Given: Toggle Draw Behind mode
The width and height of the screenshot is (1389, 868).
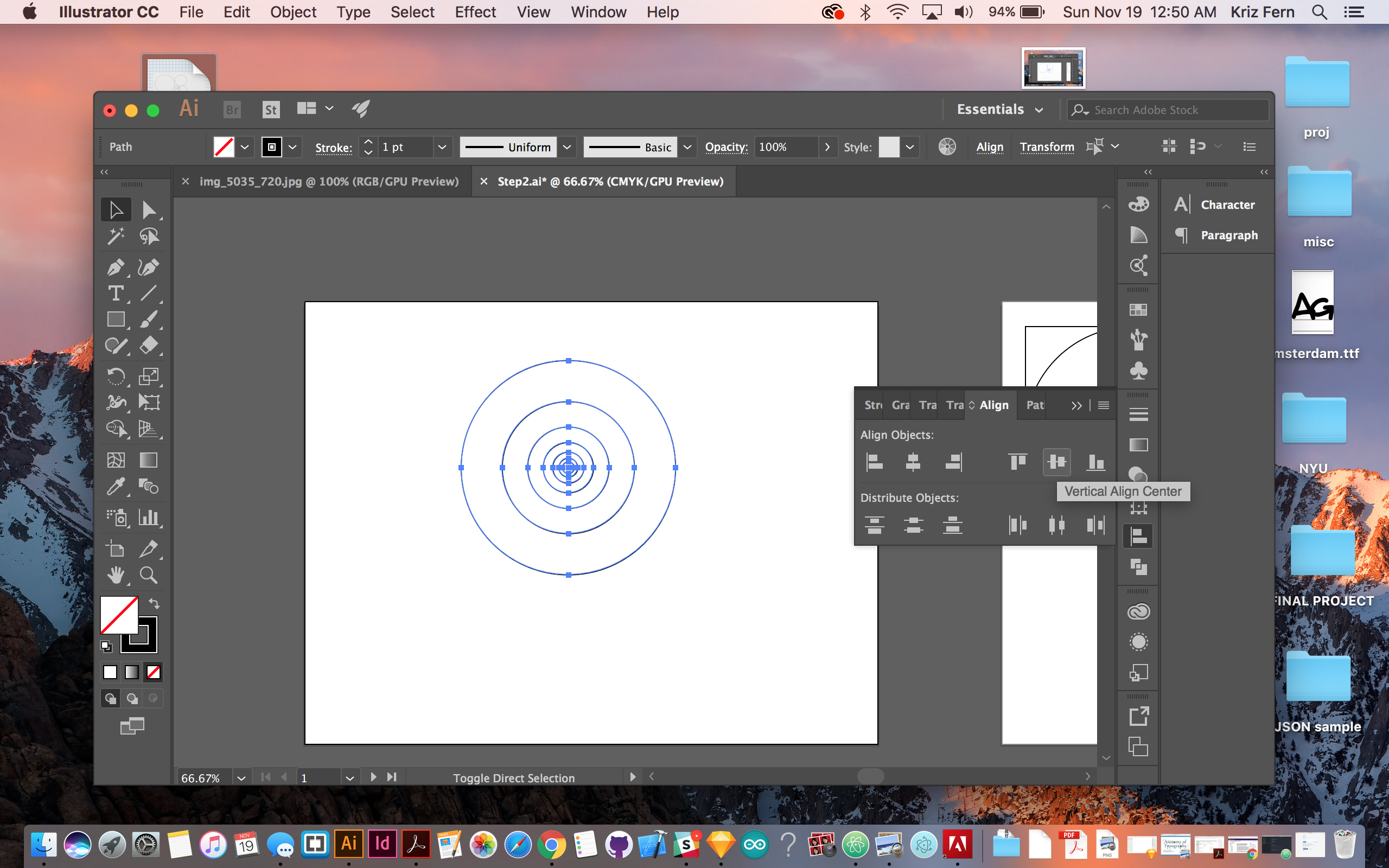Looking at the screenshot, I should coord(132,698).
